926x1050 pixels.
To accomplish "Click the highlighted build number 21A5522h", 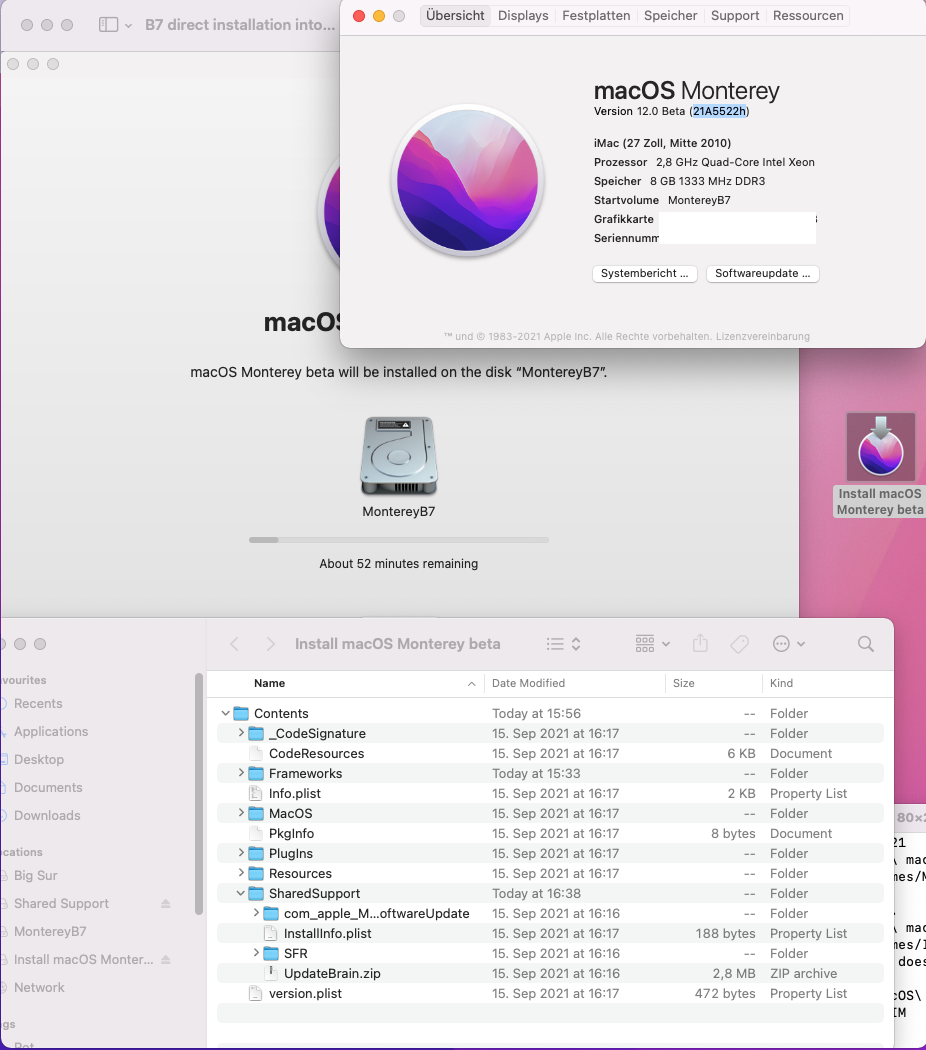I will (719, 111).
